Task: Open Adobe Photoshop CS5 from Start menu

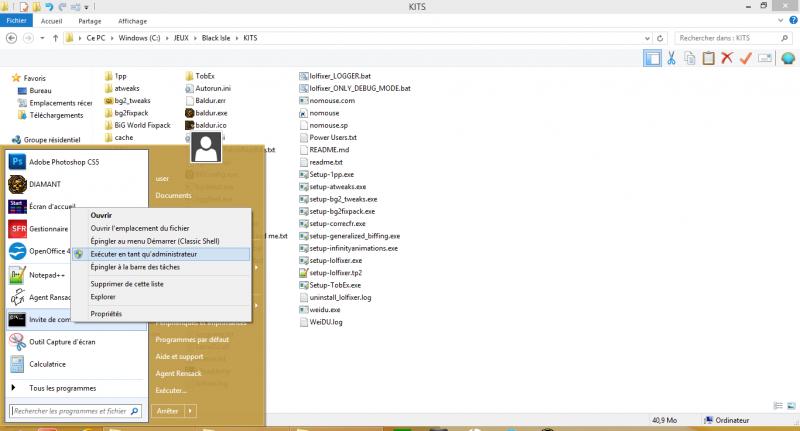Action: (77, 162)
